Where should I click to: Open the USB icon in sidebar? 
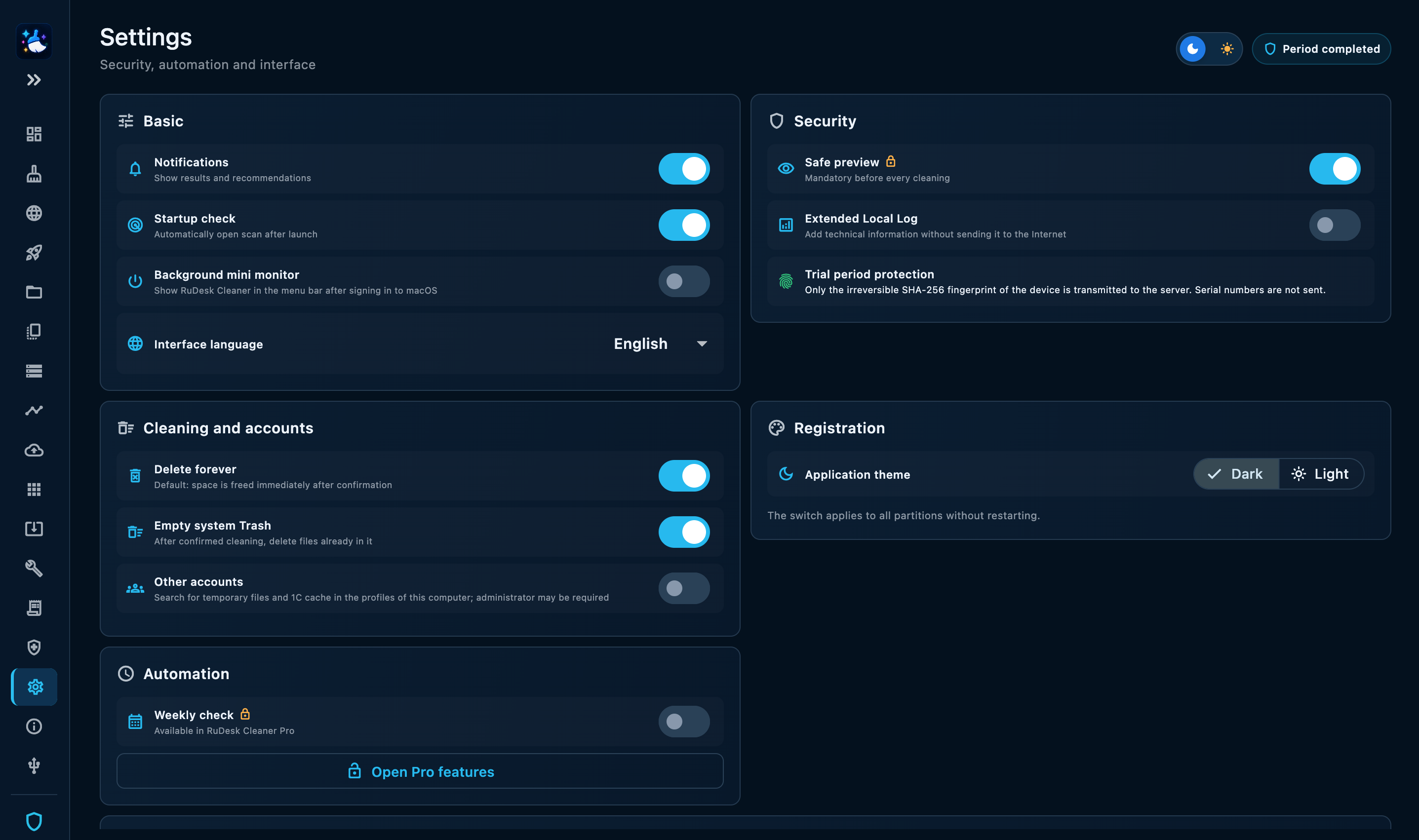tap(34, 765)
